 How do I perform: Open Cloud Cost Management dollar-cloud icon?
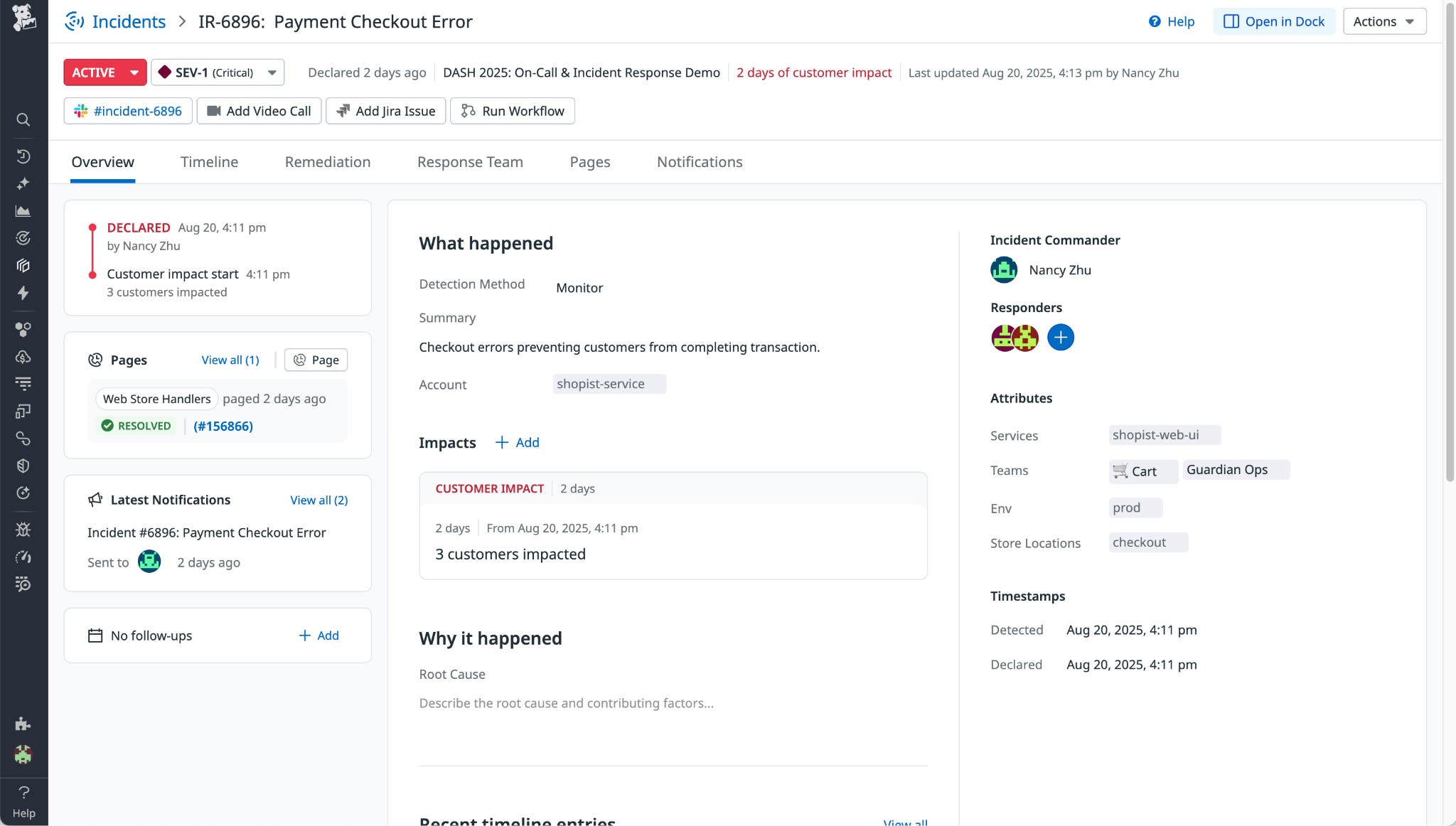pos(23,356)
